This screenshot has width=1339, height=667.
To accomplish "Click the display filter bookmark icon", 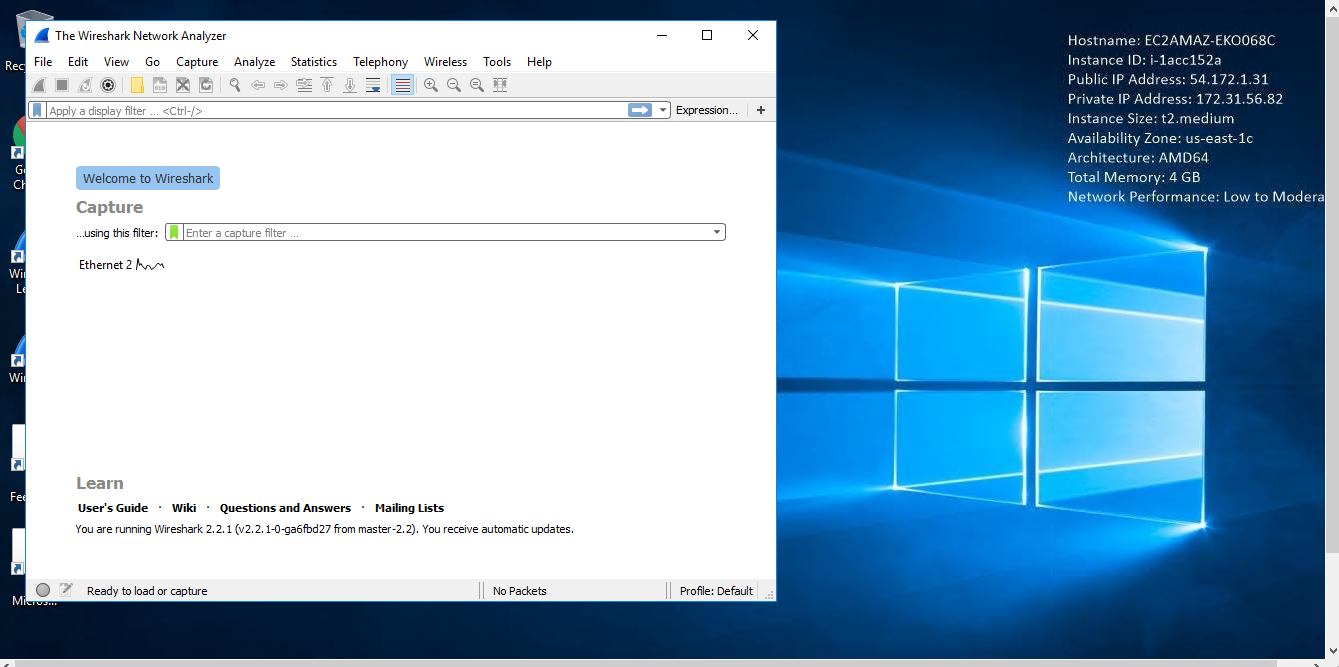I will (x=37, y=111).
